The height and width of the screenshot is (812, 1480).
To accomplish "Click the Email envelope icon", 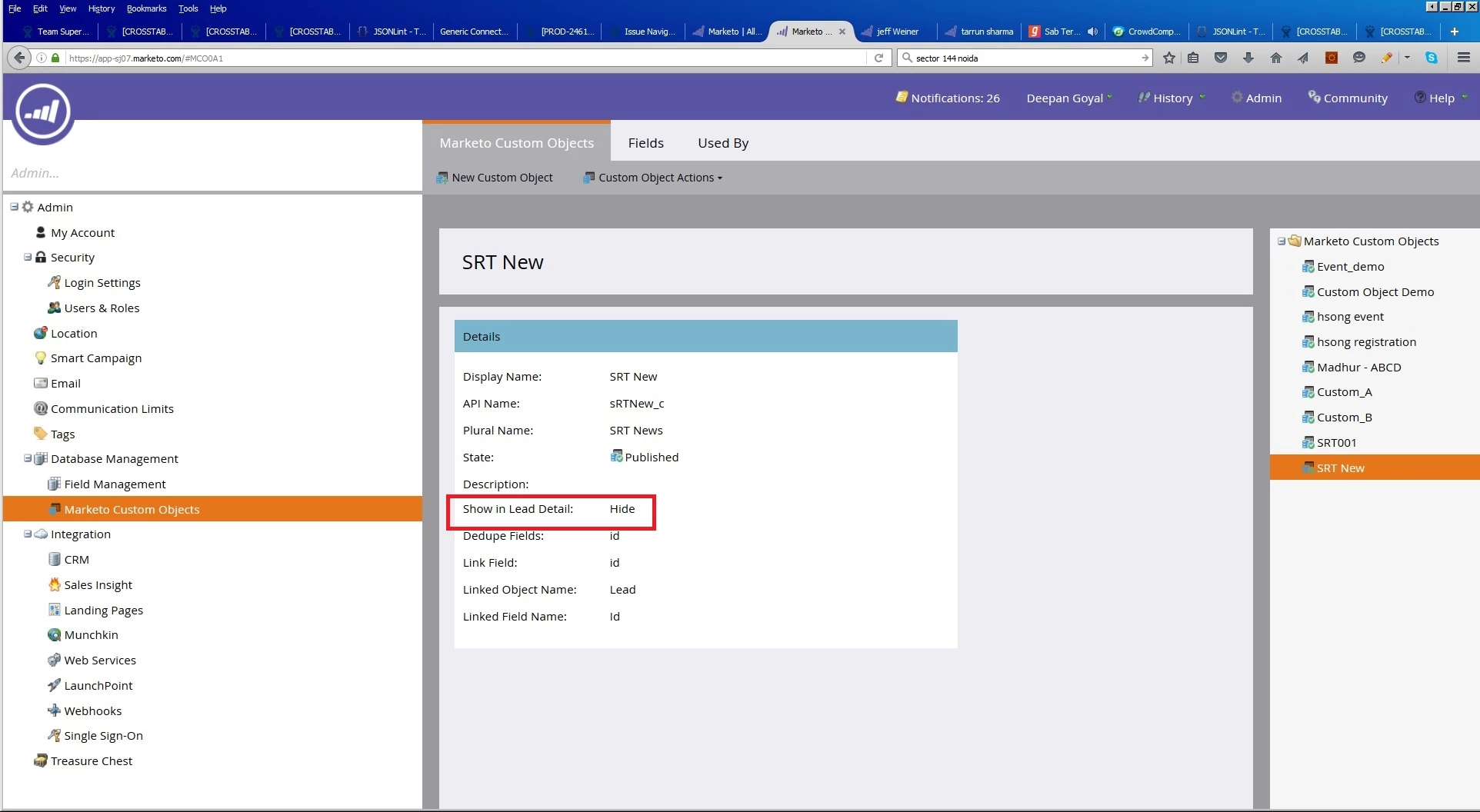I will pos(41,383).
